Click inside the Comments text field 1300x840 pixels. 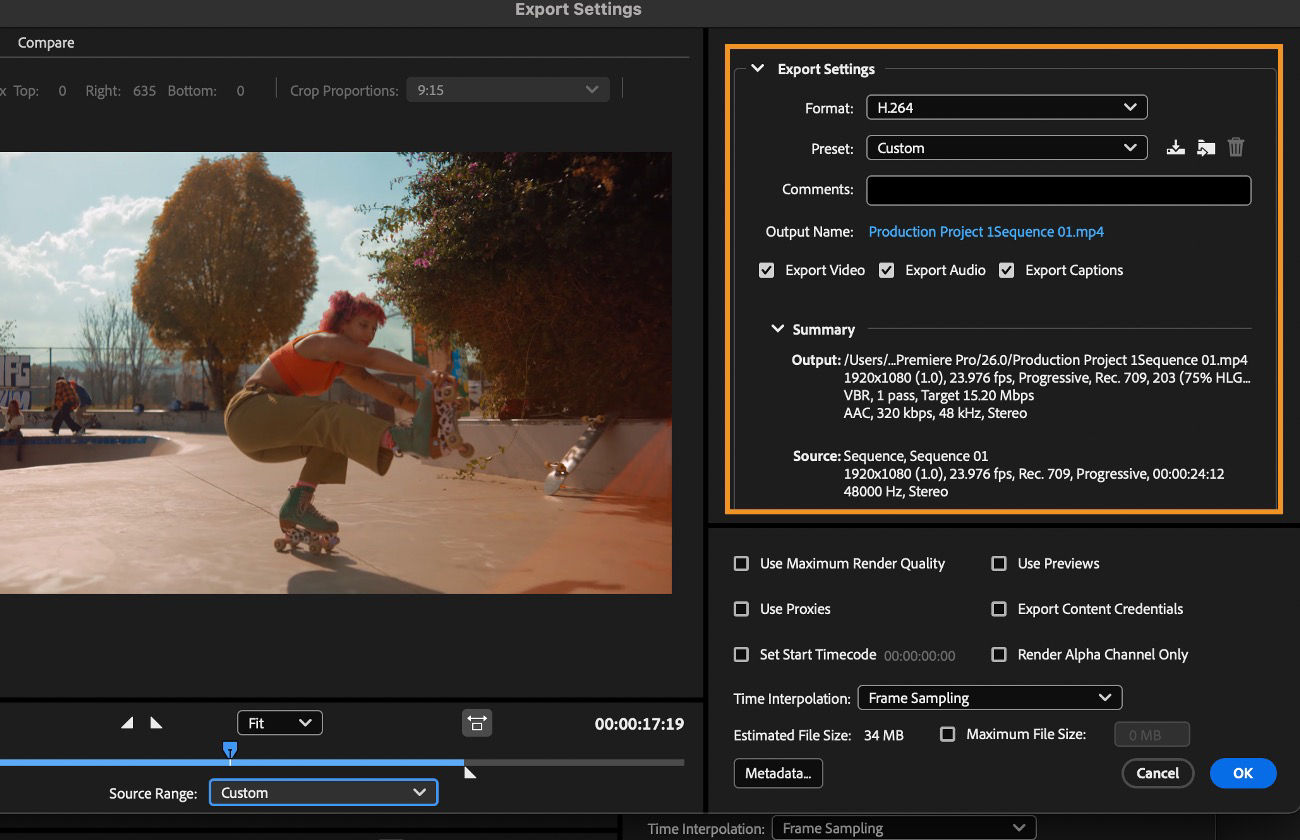1058,190
